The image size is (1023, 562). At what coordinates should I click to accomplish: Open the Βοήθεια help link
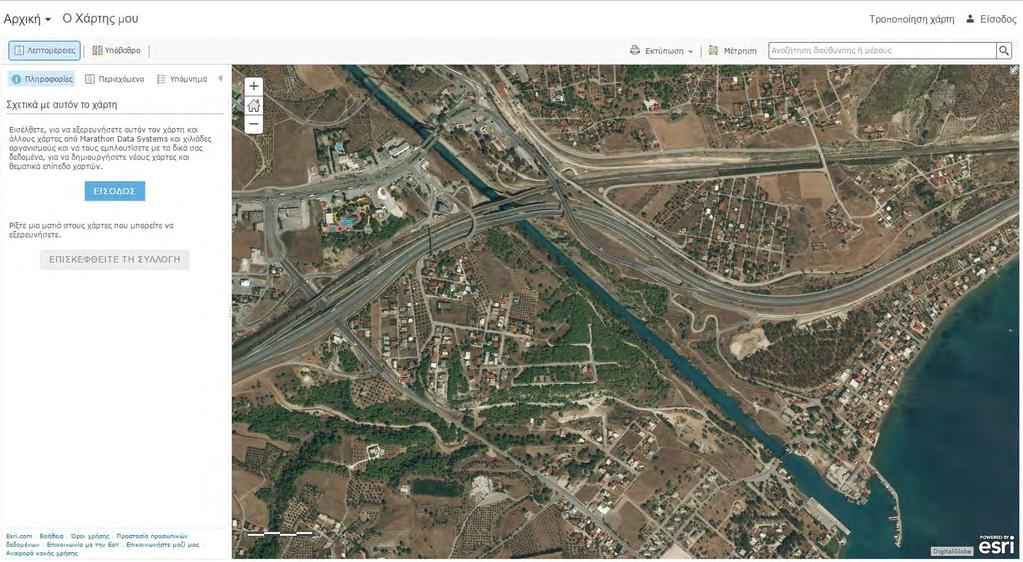52,537
